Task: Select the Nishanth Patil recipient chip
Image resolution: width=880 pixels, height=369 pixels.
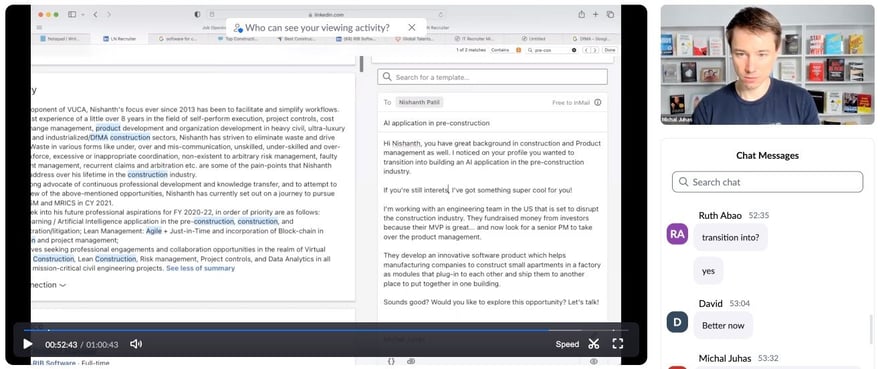Action: pos(419,102)
